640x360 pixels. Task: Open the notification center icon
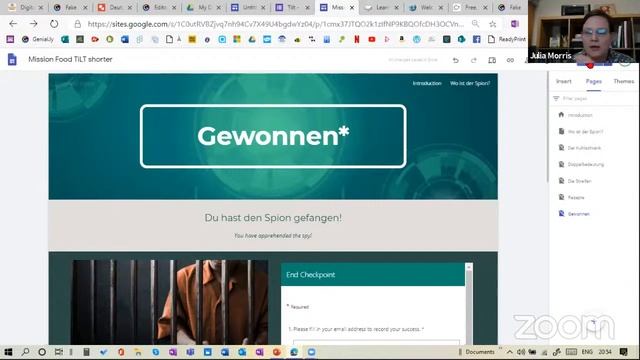click(623, 352)
